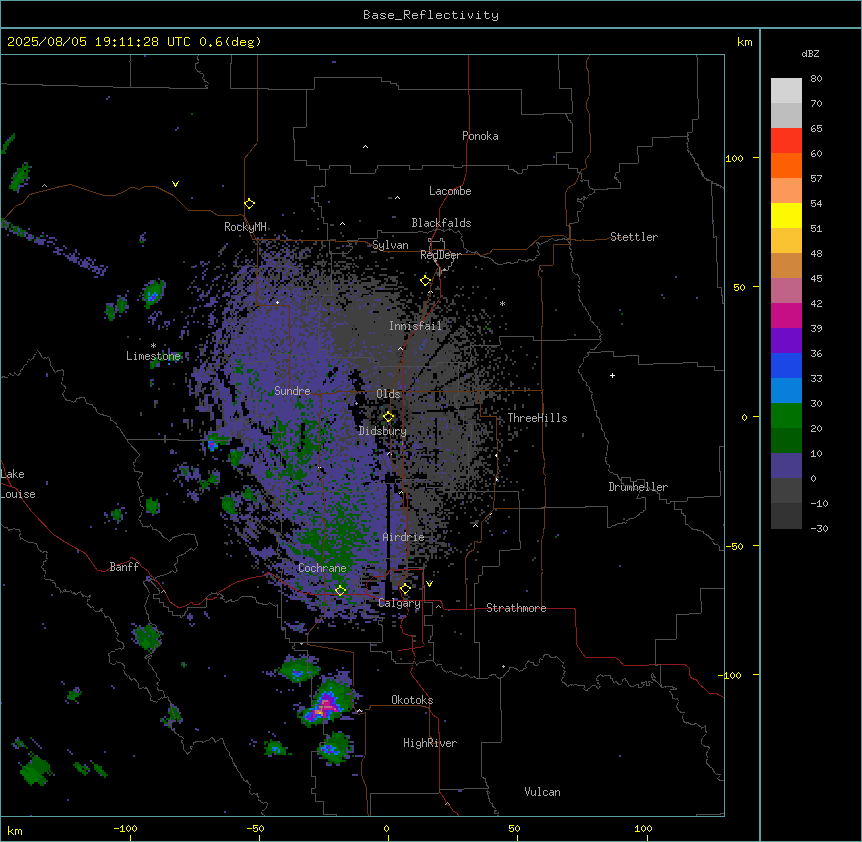Screen dimensions: 862x842
Task: Click the km unit label at bottom left
Action: coord(15,830)
